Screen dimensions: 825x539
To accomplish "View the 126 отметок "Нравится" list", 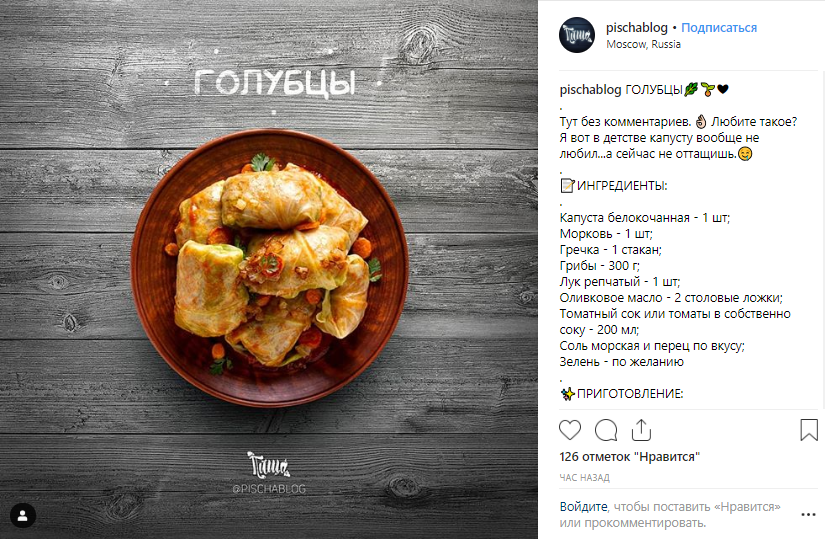I will [630, 457].
